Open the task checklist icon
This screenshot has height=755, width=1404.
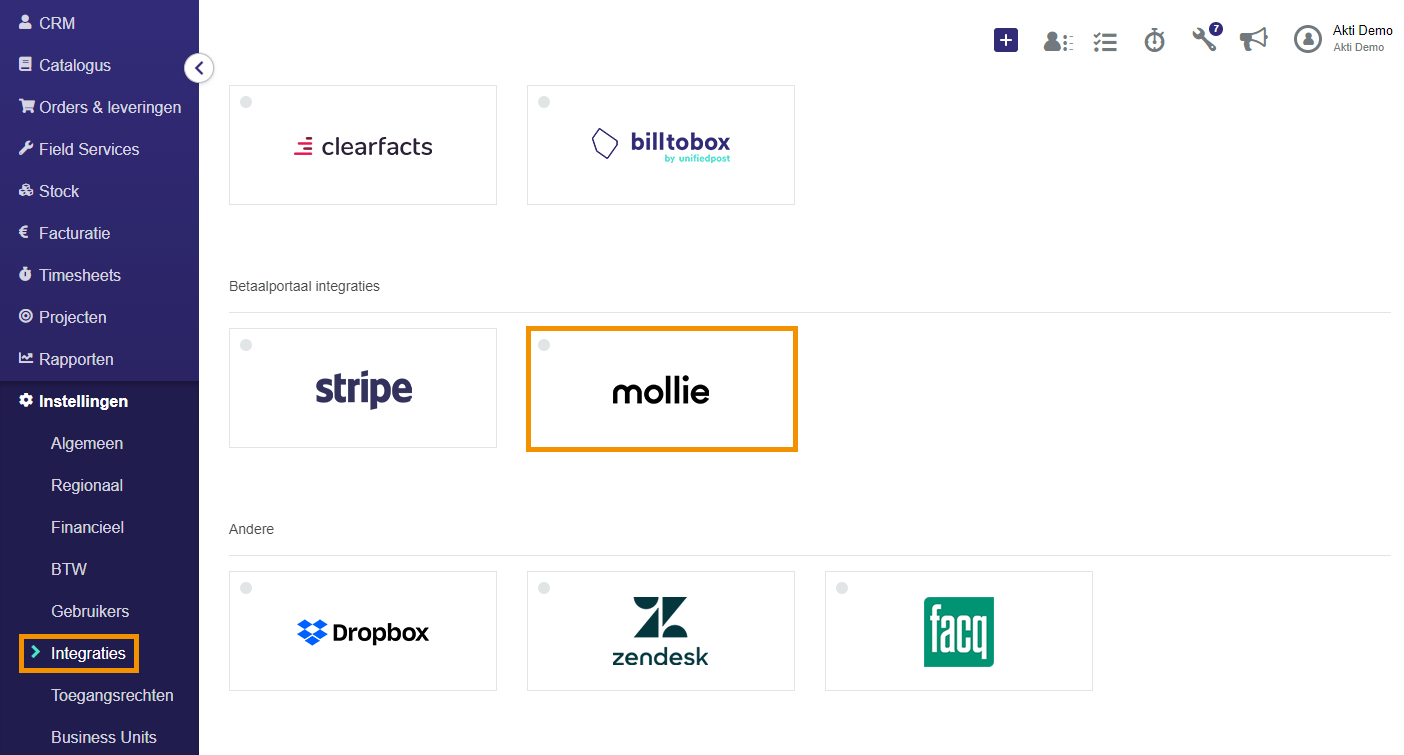click(1105, 41)
